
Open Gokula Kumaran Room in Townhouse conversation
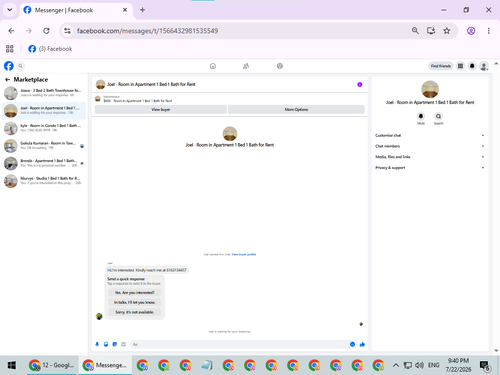pyautogui.click(x=44, y=146)
